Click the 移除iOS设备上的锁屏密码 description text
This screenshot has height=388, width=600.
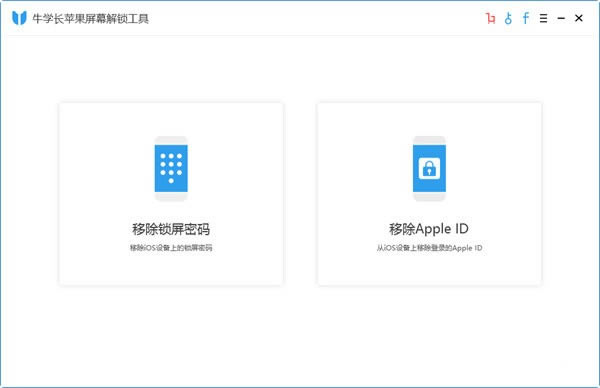click(171, 248)
